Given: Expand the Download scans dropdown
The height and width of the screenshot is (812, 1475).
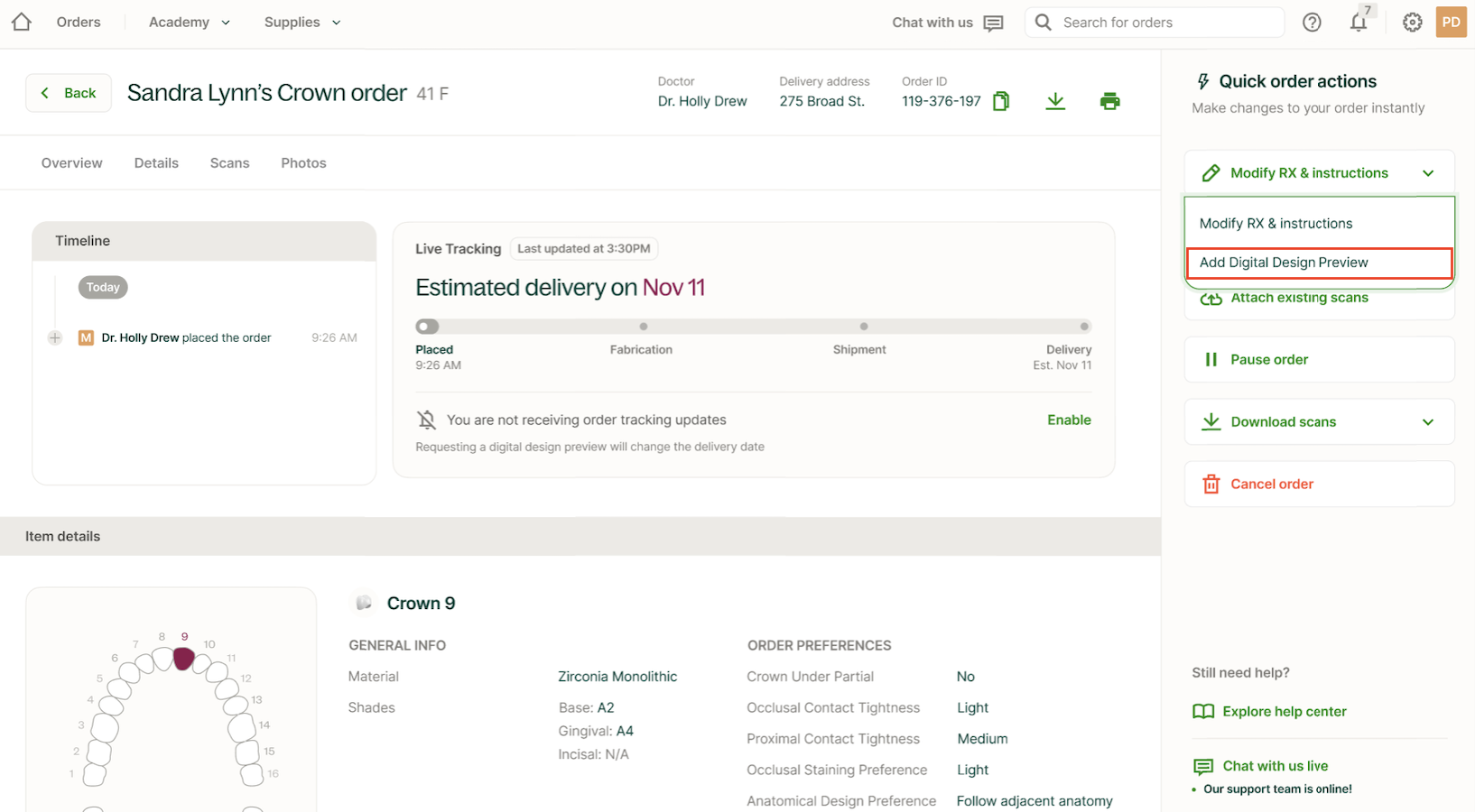Looking at the screenshot, I should point(1427,422).
